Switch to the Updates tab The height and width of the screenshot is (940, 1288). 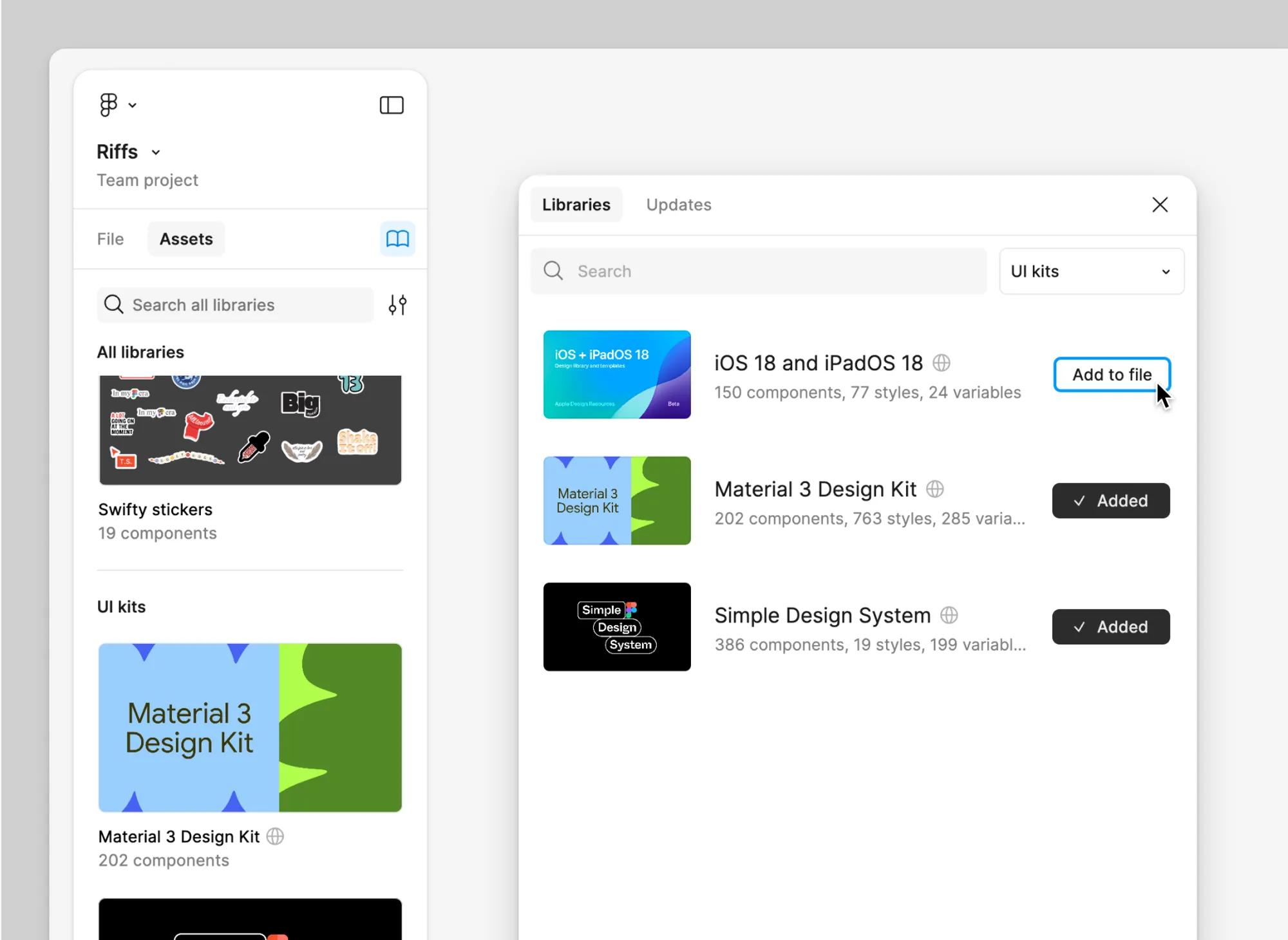(x=679, y=205)
